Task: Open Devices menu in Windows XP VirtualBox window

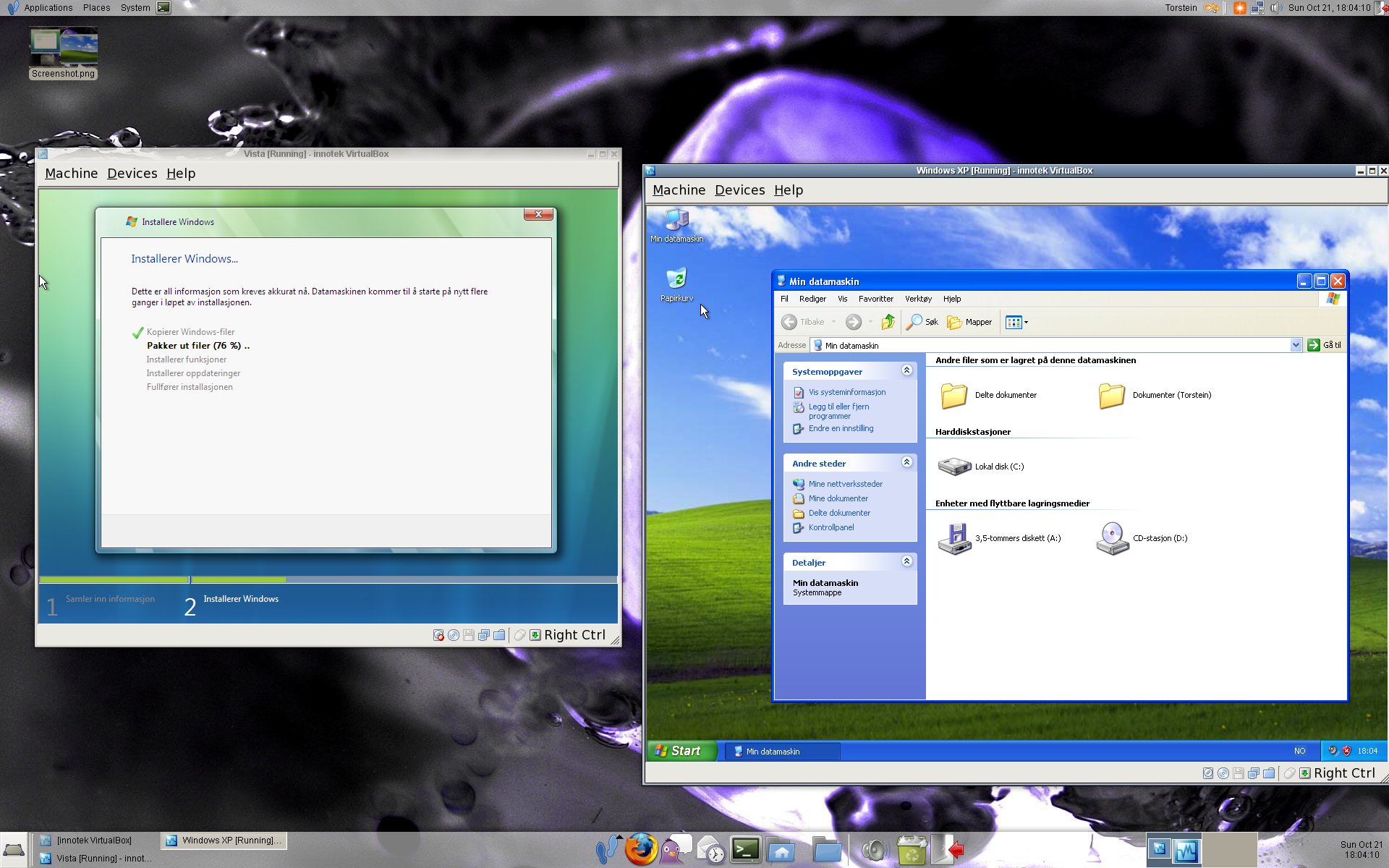Action: pos(739,190)
